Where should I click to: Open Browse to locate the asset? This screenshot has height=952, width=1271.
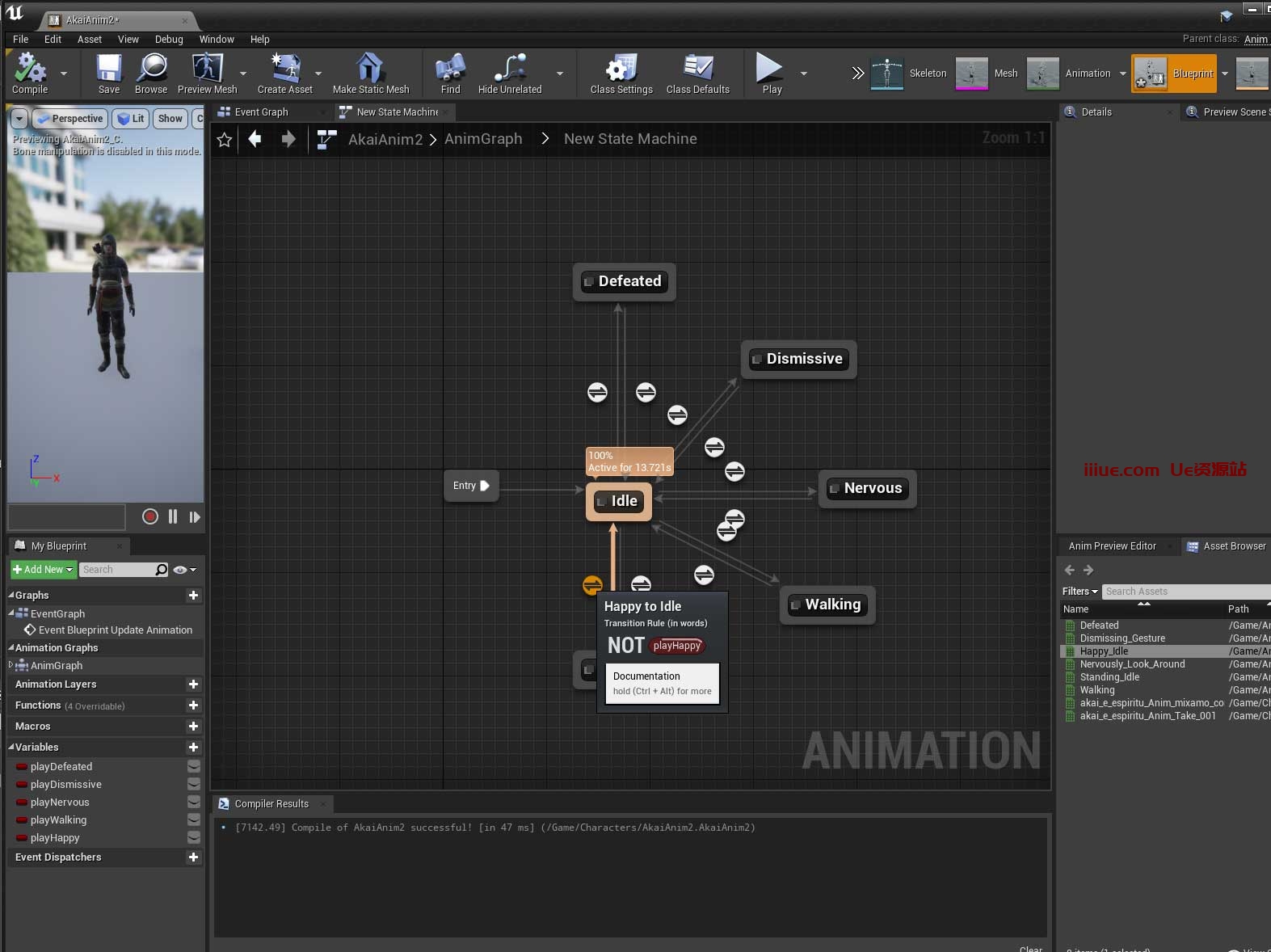(x=151, y=70)
